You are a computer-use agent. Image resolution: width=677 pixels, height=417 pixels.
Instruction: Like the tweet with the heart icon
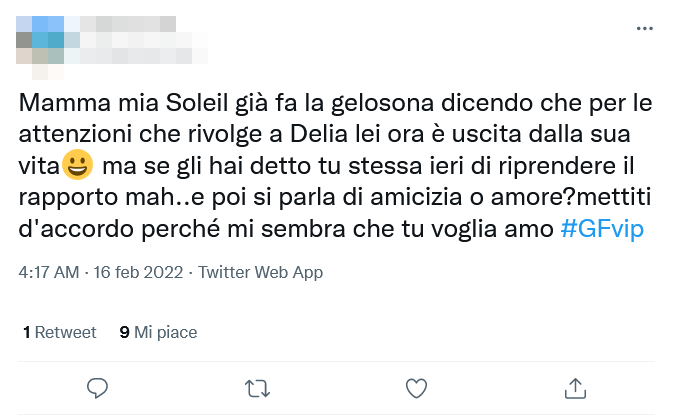(416, 386)
